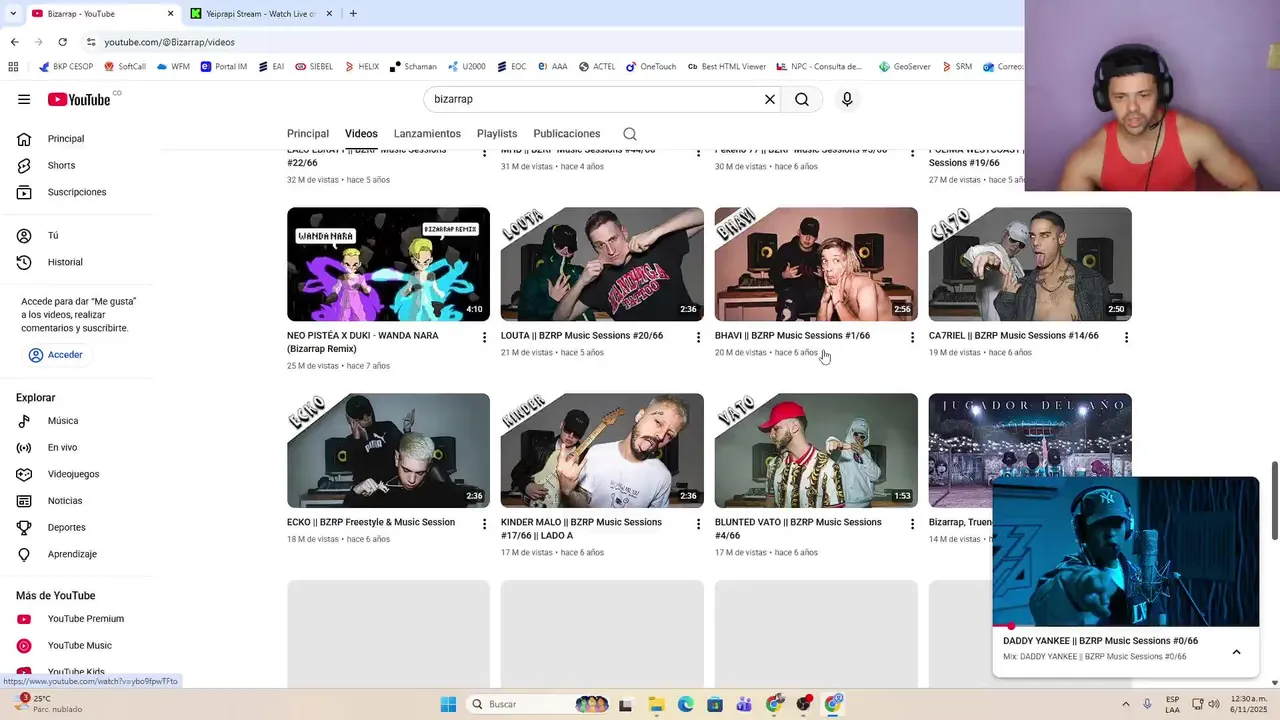Open more options for LOUTA BZRP Sessions #20/66
Screen dimensions: 1280x720
[698, 338]
